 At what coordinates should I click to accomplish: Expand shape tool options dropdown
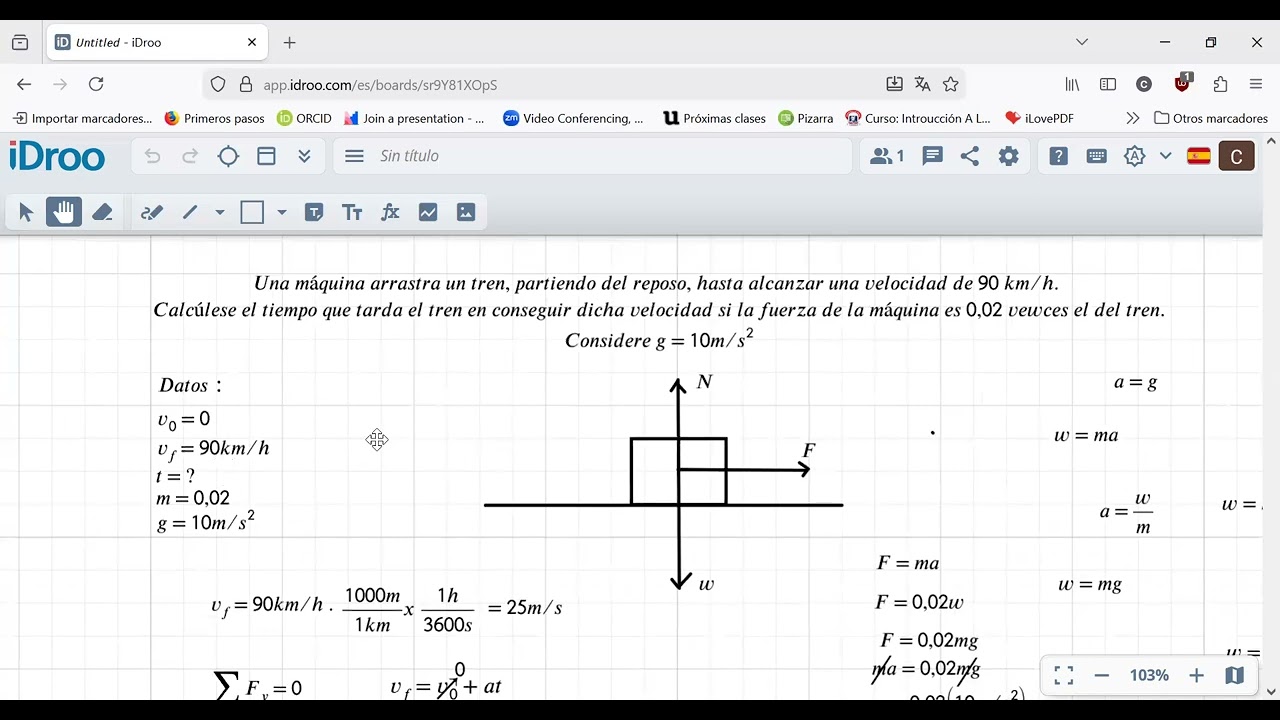click(282, 212)
